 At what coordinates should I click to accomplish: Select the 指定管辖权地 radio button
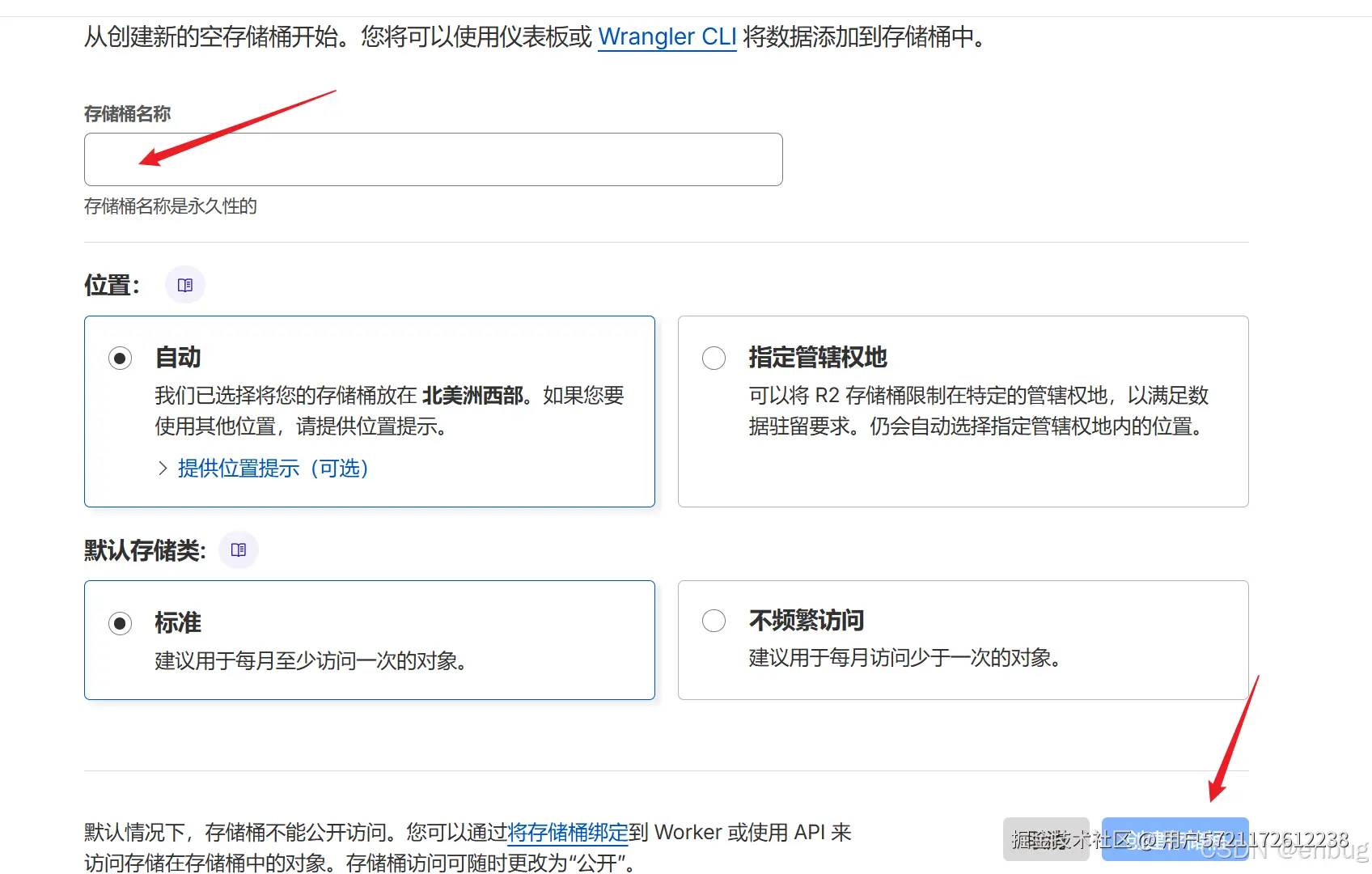point(714,358)
